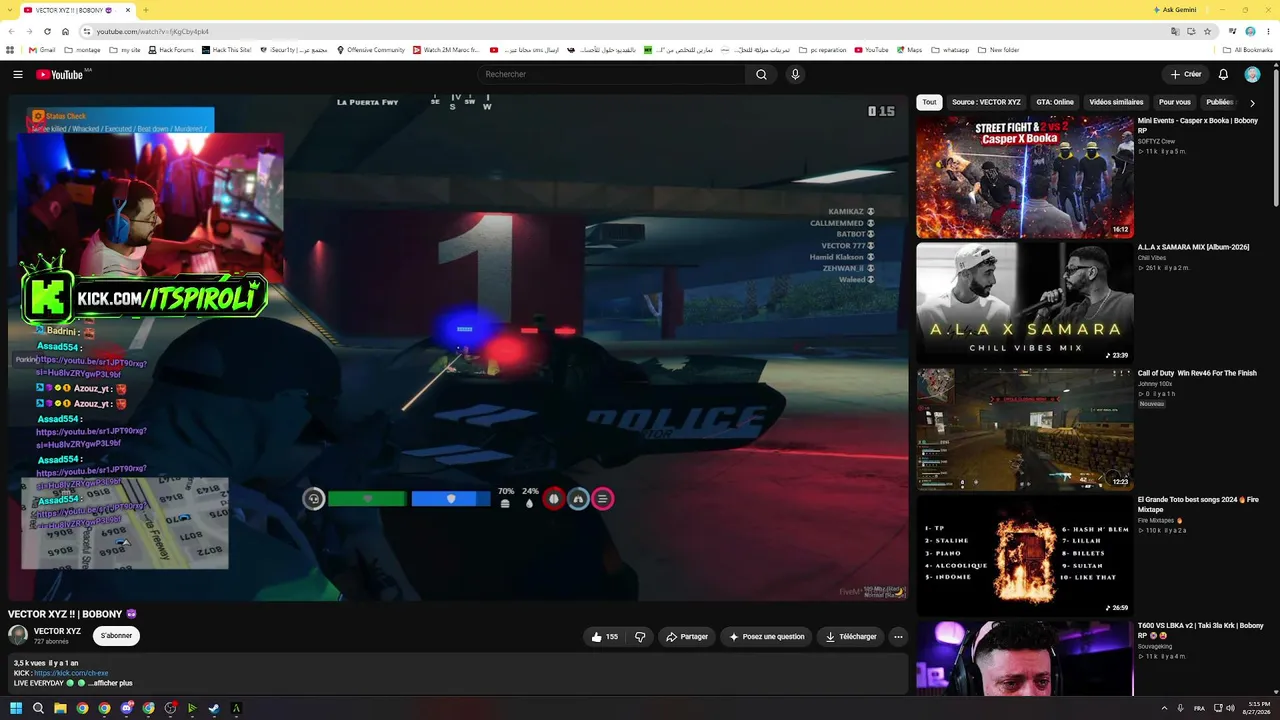
Task: Select the GTA: Online filter chip
Action: [x=1055, y=102]
